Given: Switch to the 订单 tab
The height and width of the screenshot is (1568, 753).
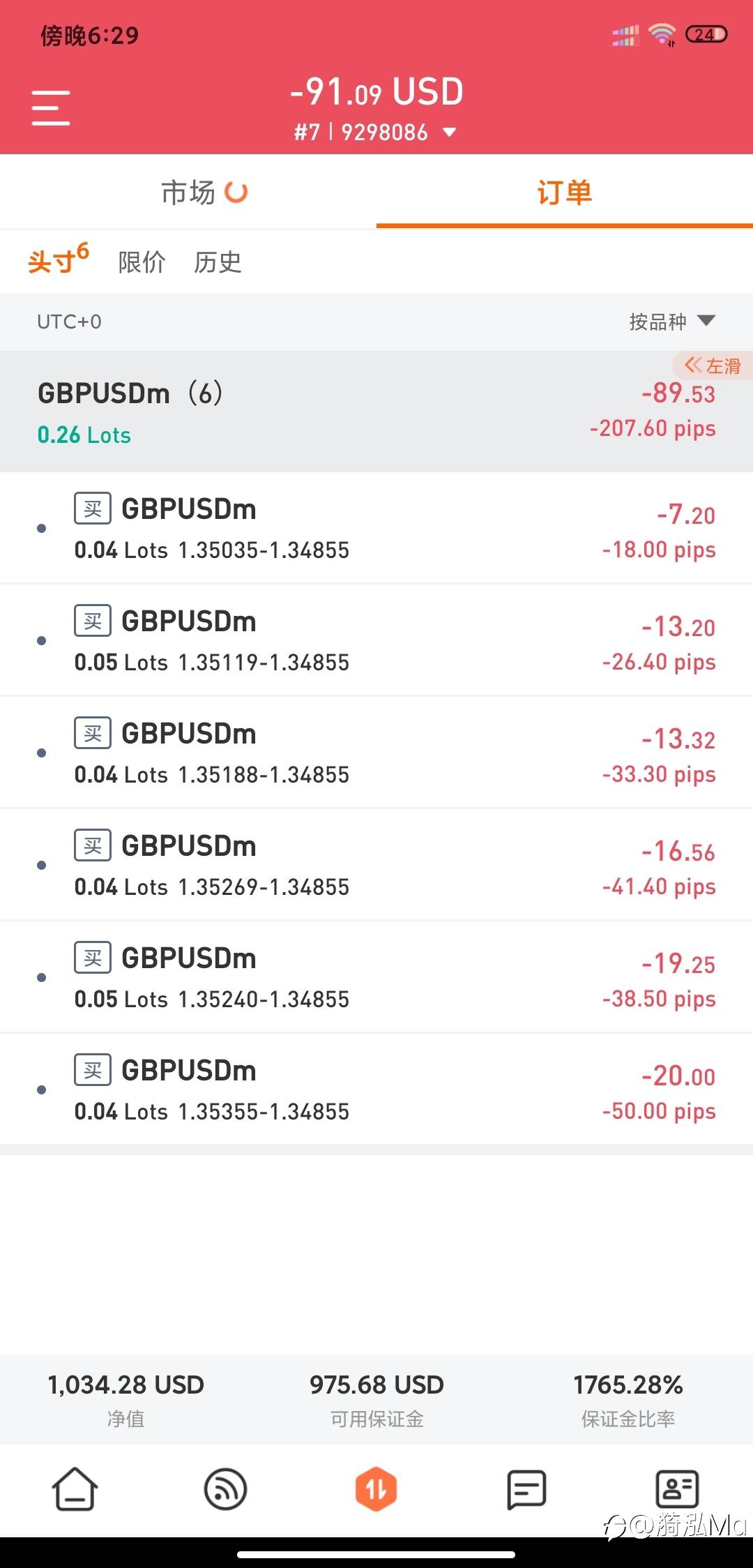Looking at the screenshot, I should (x=565, y=193).
